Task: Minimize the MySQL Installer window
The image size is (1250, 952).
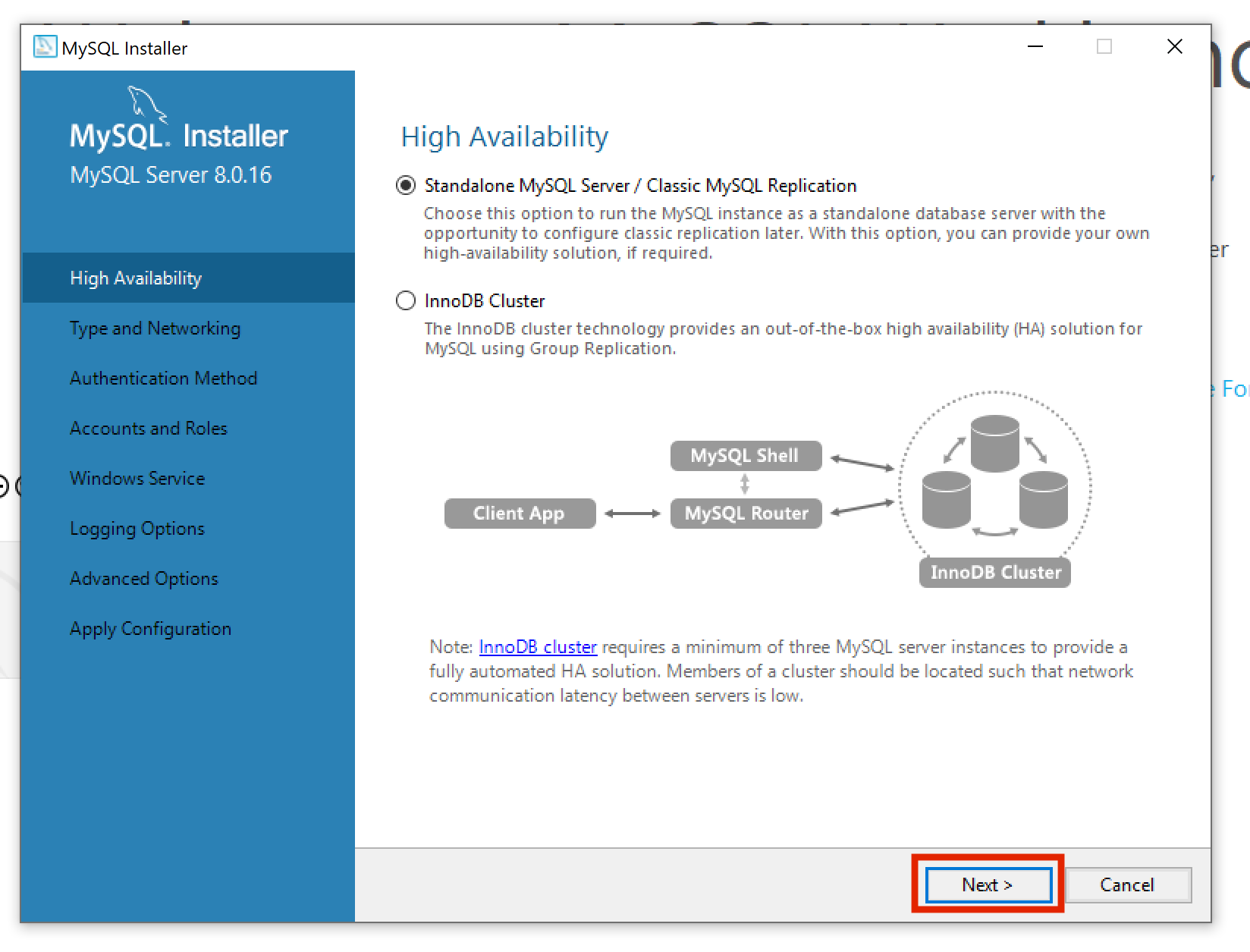Action: 1035,47
